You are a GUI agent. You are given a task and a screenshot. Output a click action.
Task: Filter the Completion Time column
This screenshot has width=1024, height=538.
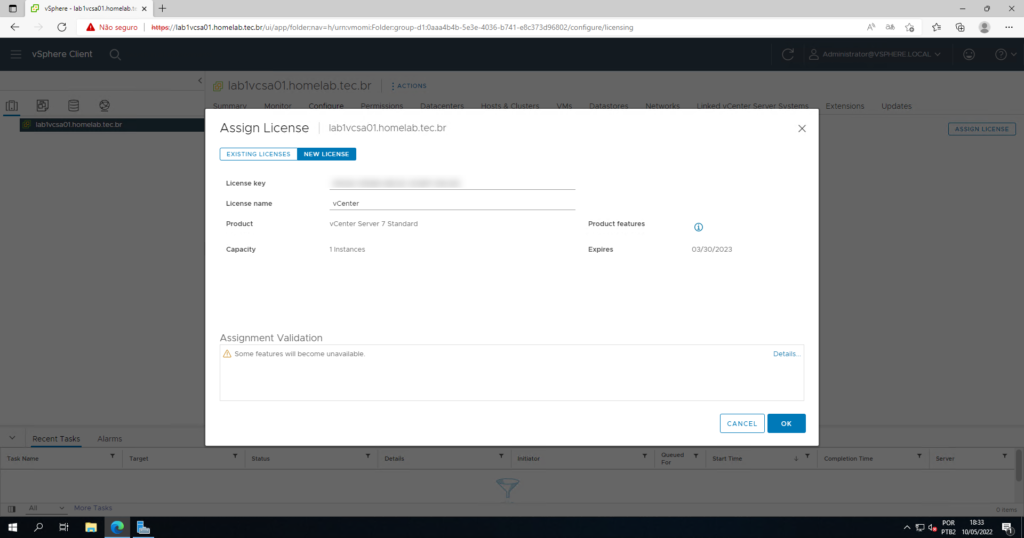pos(919,456)
